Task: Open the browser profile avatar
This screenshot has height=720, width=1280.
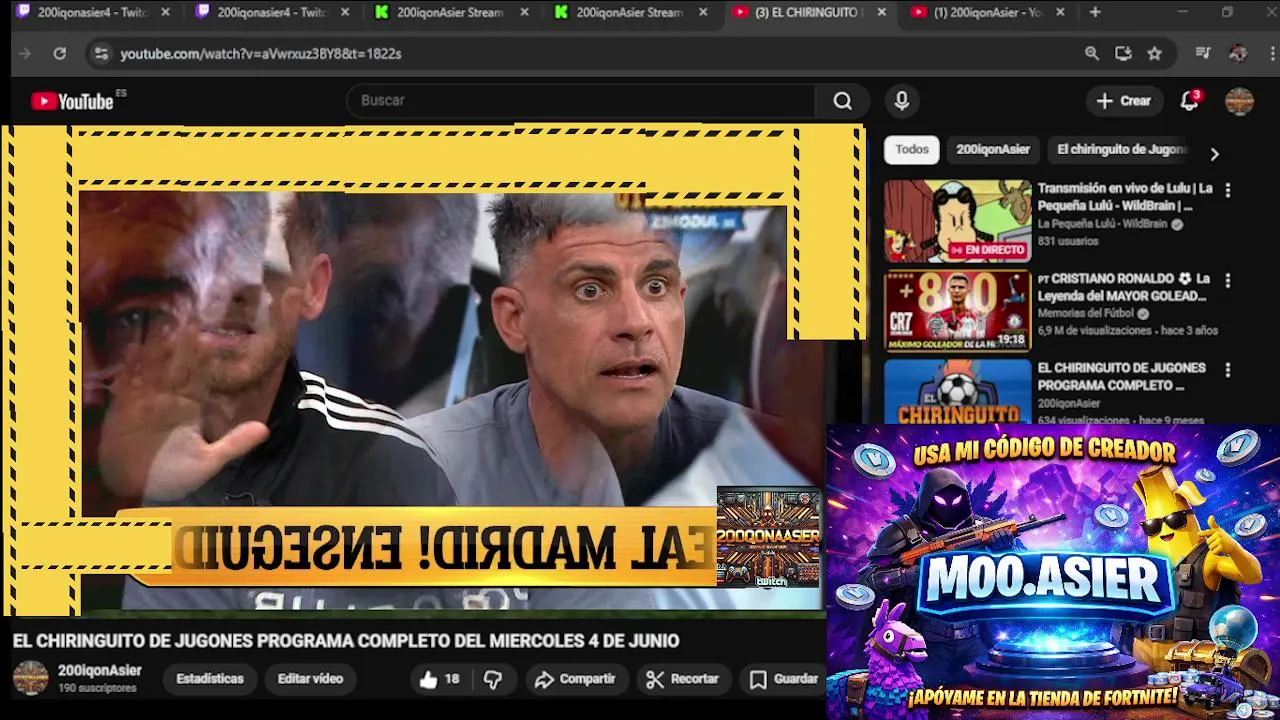Action: click(x=1238, y=54)
